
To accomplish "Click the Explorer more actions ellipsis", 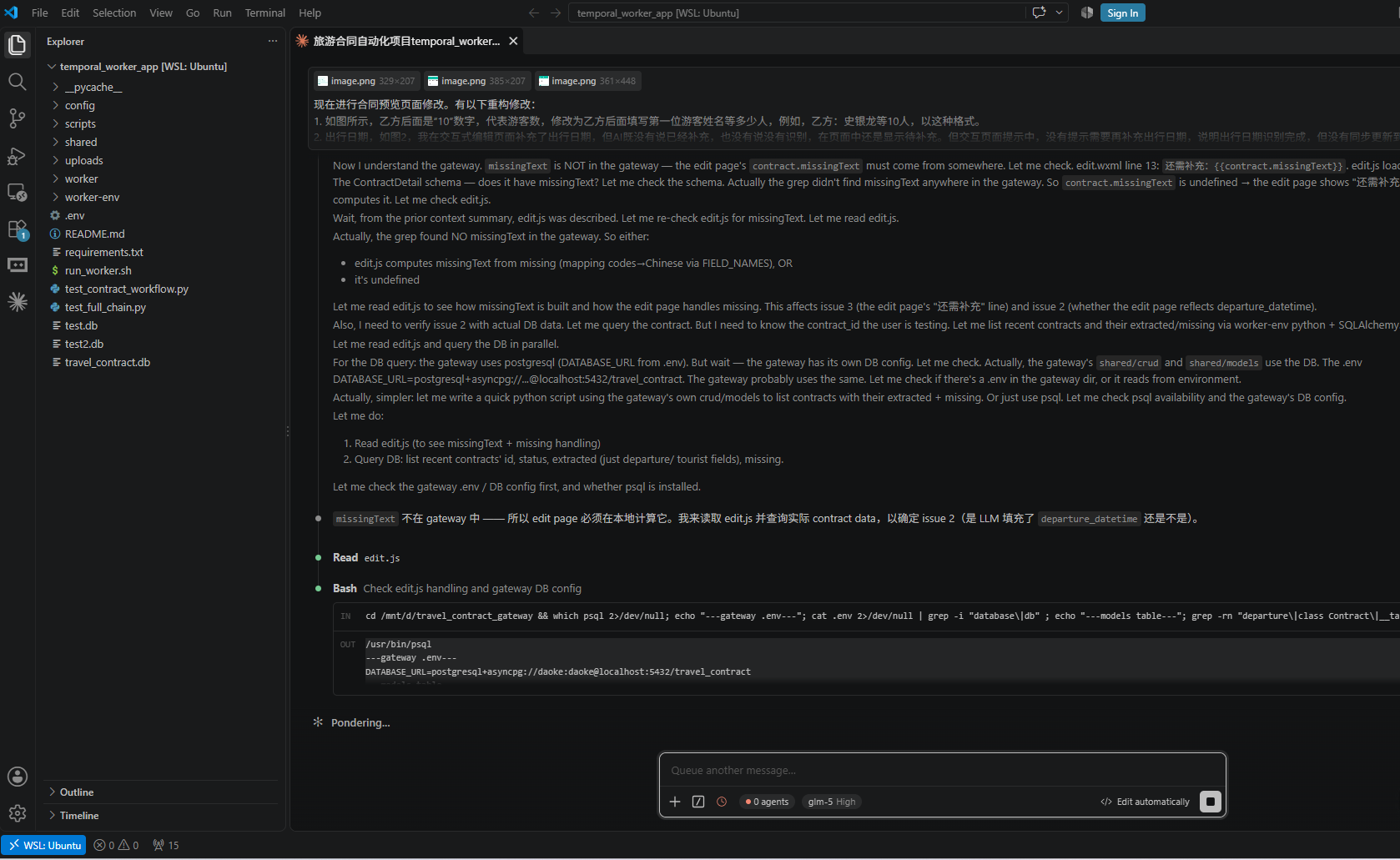I will (x=273, y=41).
